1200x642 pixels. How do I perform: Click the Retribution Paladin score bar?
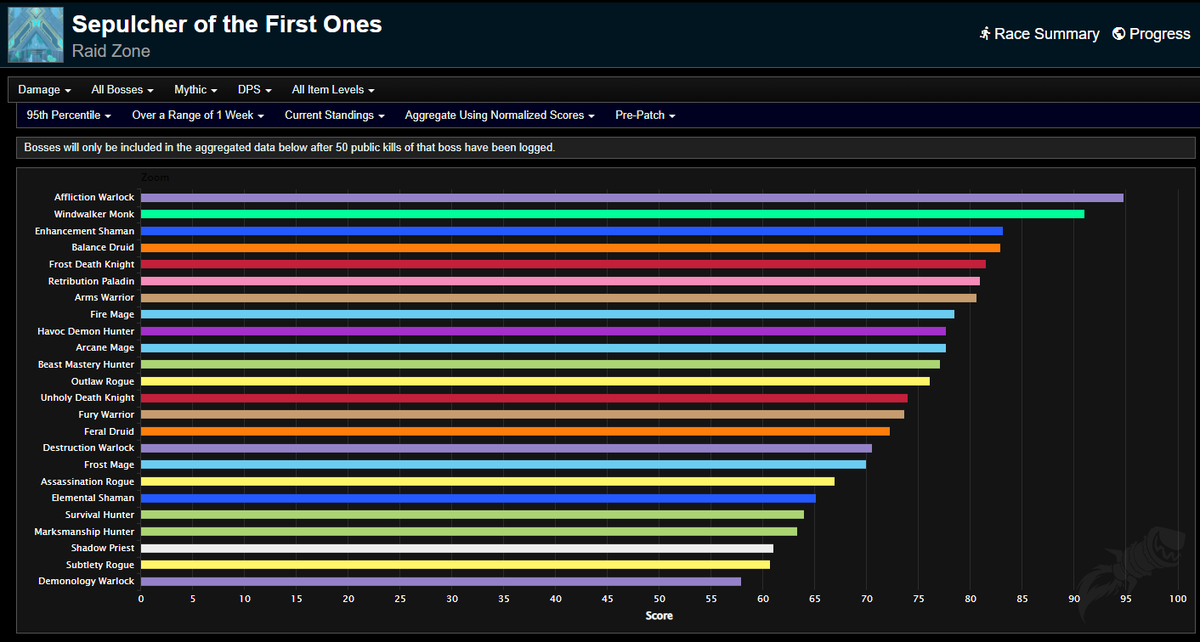560,281
